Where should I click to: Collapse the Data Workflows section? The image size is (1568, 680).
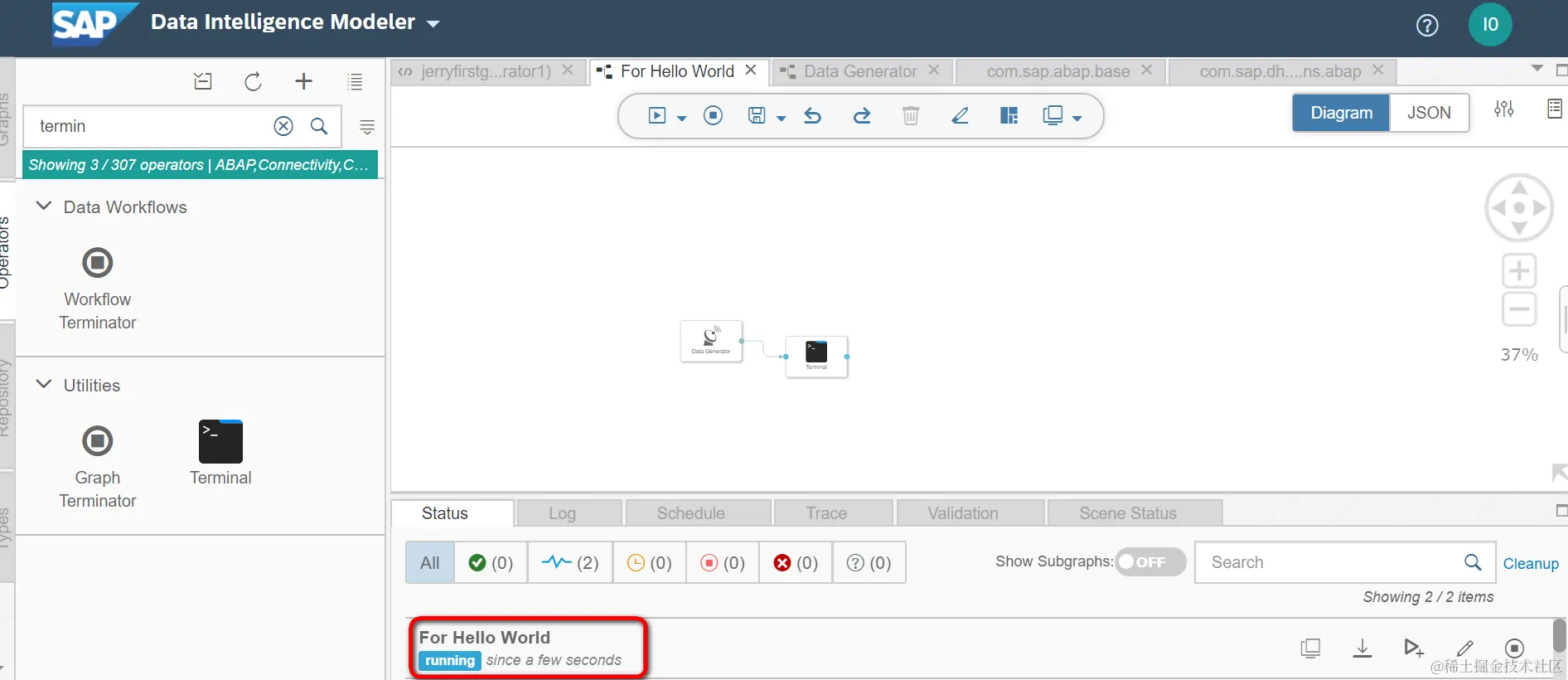click(x=44, y=206)
